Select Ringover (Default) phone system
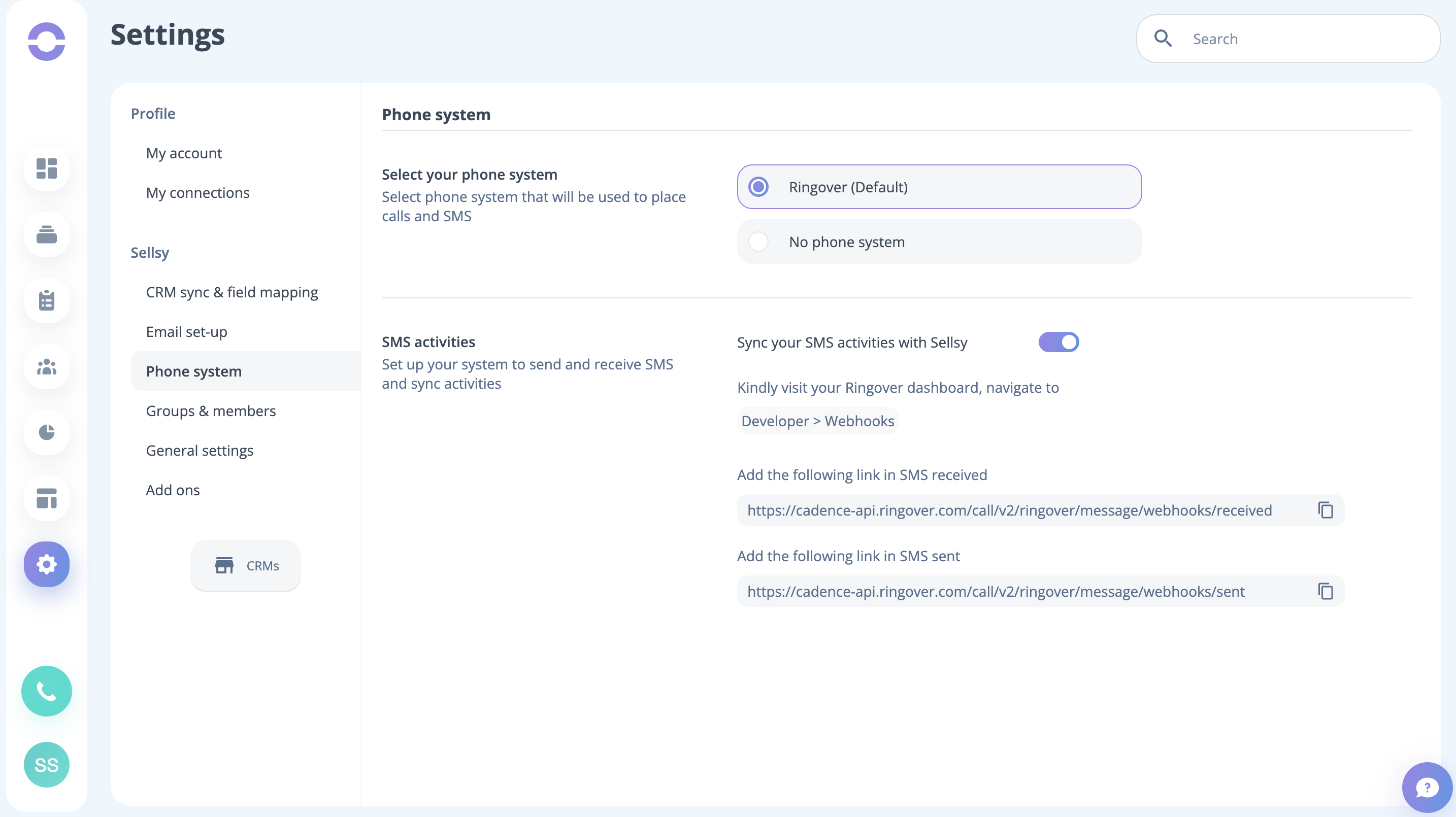Screen dimensions: 1456x817 [939, 187]
